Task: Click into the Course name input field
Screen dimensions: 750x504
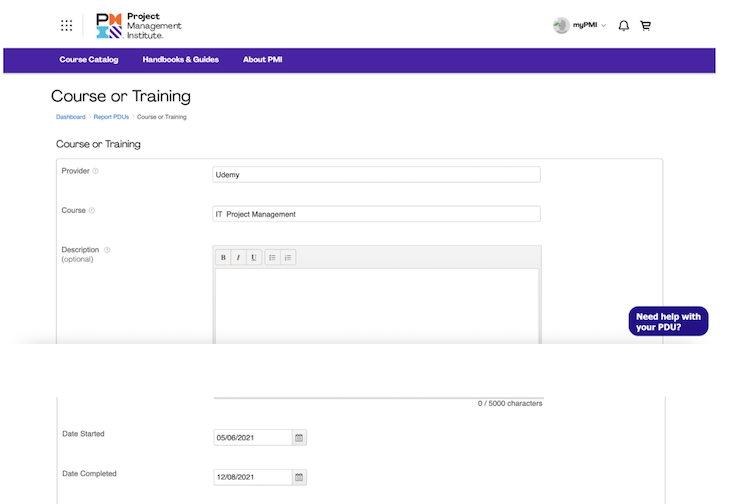Action: 376,214
